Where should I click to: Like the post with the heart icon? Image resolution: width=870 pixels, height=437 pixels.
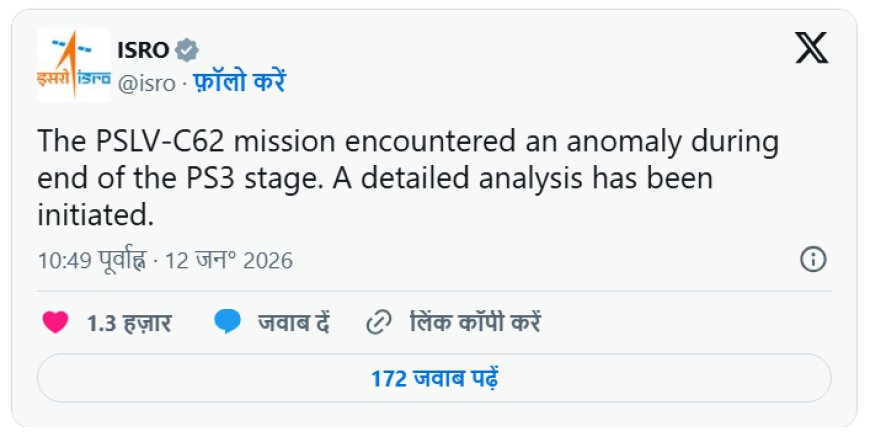coord(56,323)
